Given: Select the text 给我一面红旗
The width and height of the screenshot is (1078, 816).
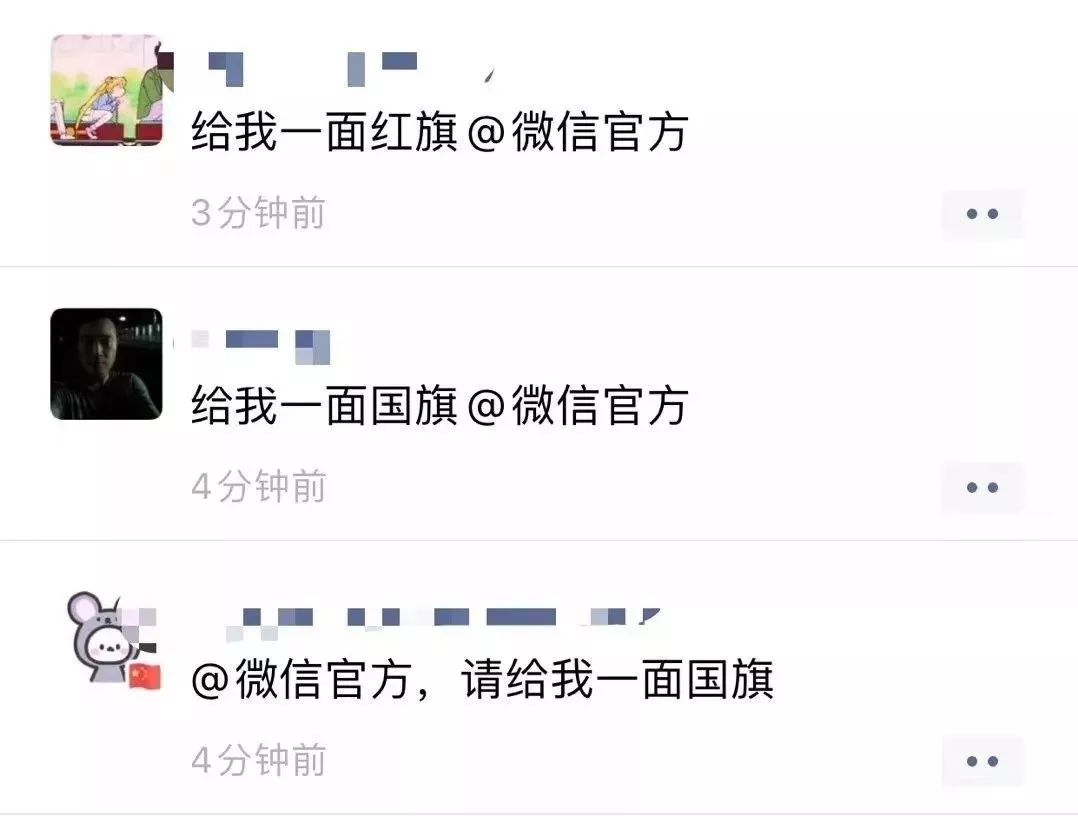Looking at the screenshot, I should coord(324,131).
